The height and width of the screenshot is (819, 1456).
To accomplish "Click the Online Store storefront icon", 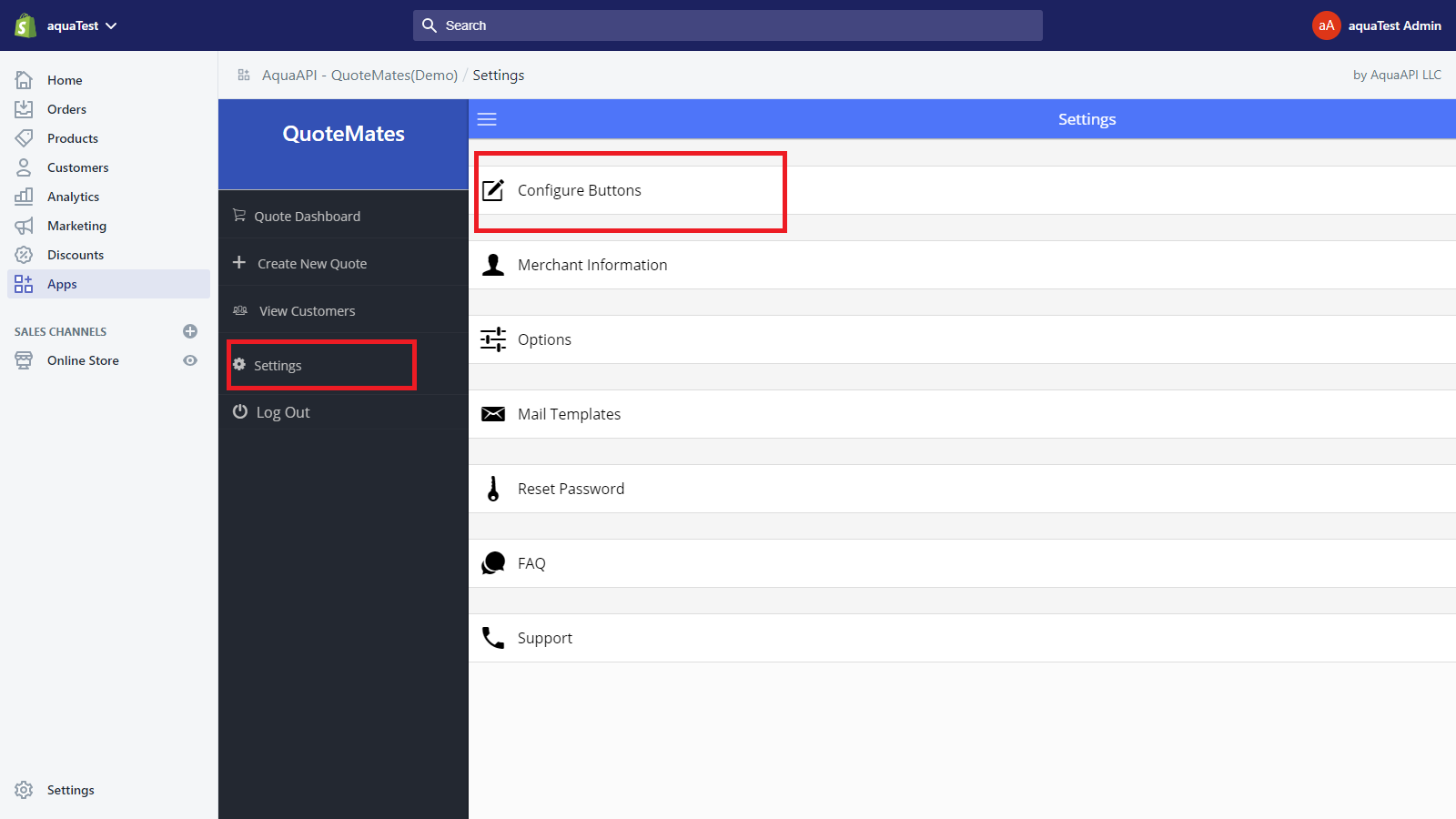I will pos(24,360).
